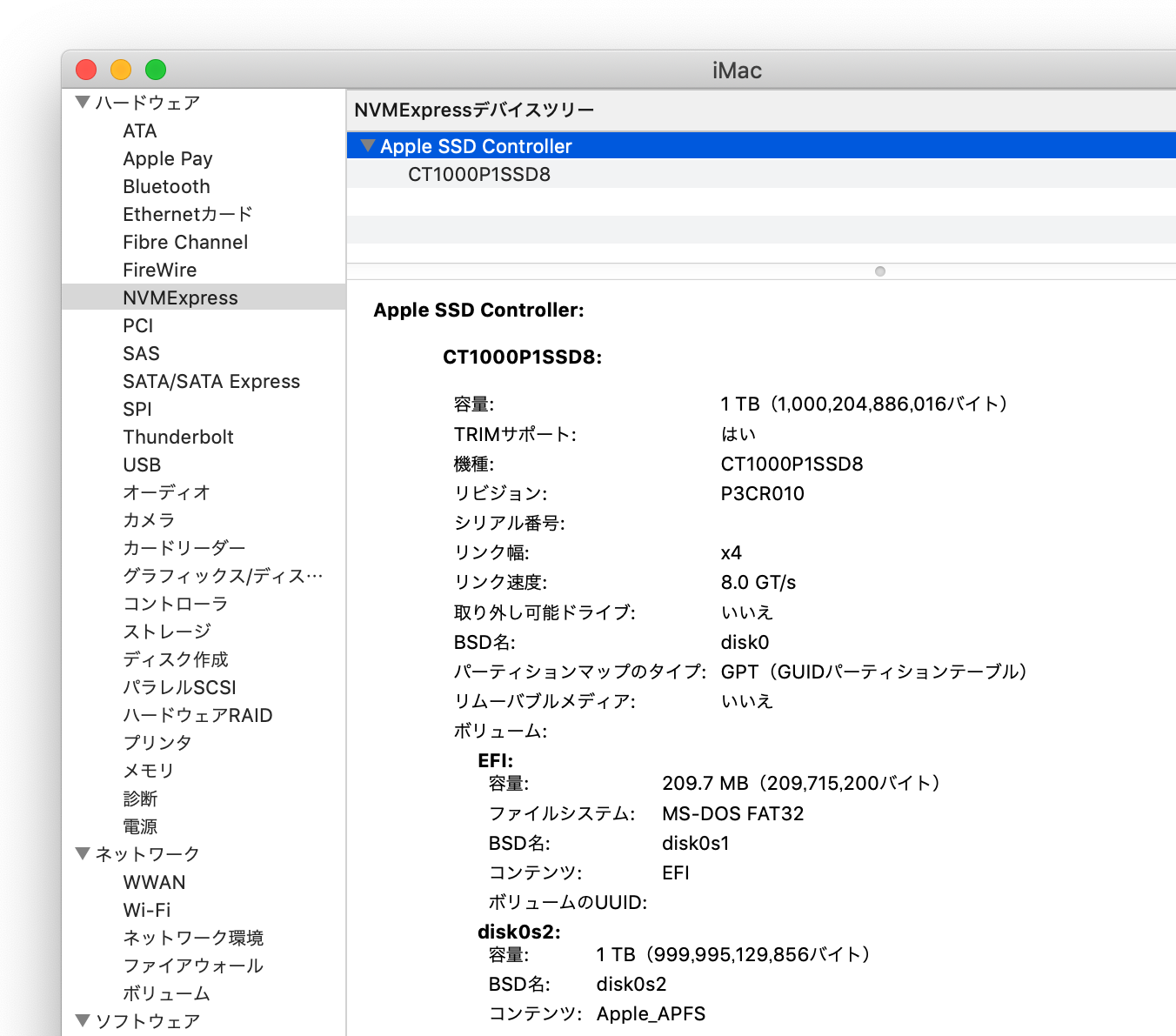Click the BSD name value disk0s1
This screenshot has height=1036, width=1176.
tap(696, 844)
